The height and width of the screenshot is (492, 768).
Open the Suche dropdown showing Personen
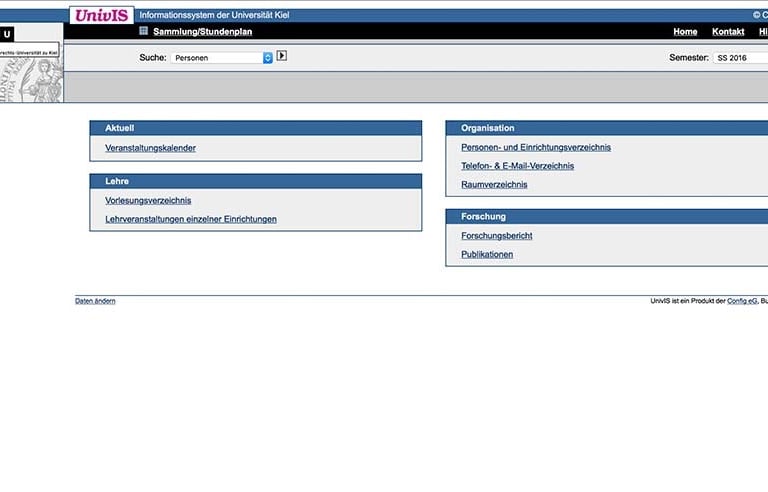point(222,58)
